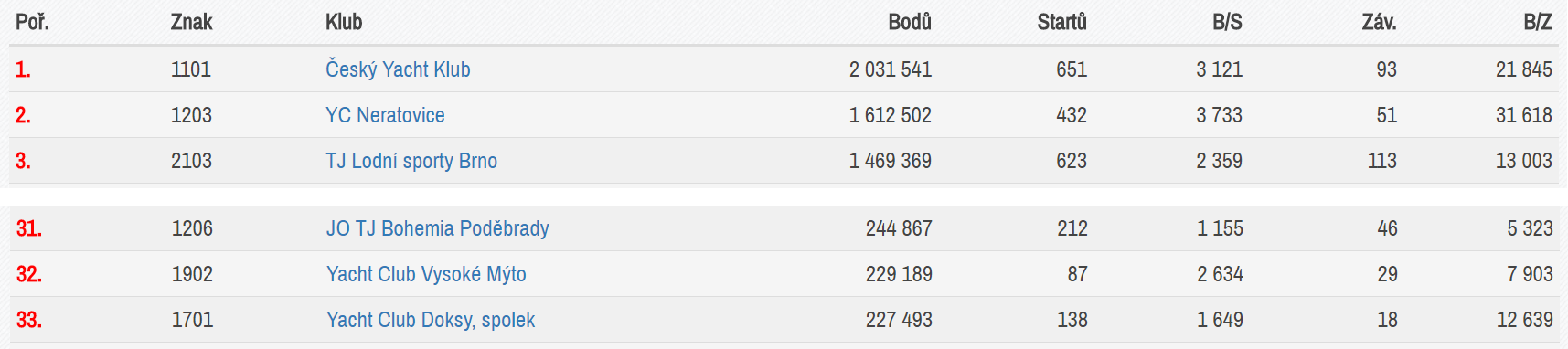Open the YC Neratovice club link
The height and width of the screenshot is (349, 1568).
[x=385, y=115]
